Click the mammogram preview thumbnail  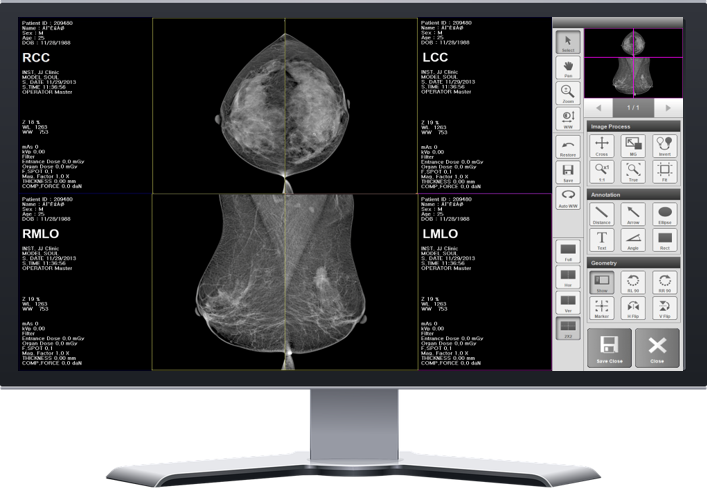[x=632, y=62]
